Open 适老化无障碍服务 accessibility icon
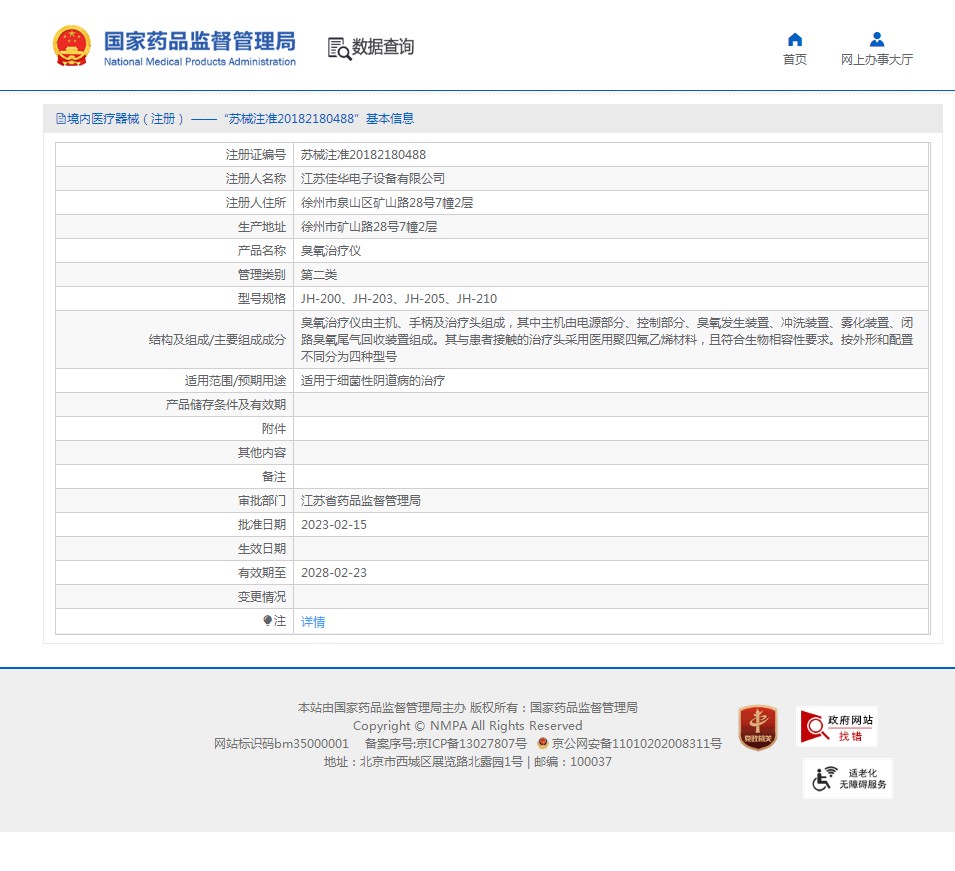Image resolution: width=955 pixels, height=871 pixels. click(848, 778)
